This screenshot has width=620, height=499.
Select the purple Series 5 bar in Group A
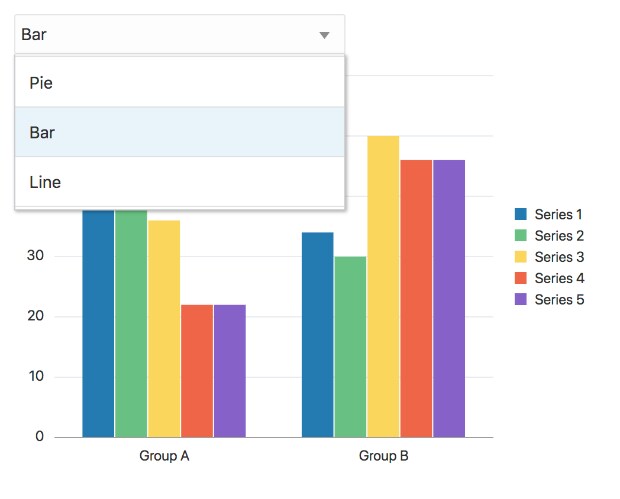[x=230, y=370]
